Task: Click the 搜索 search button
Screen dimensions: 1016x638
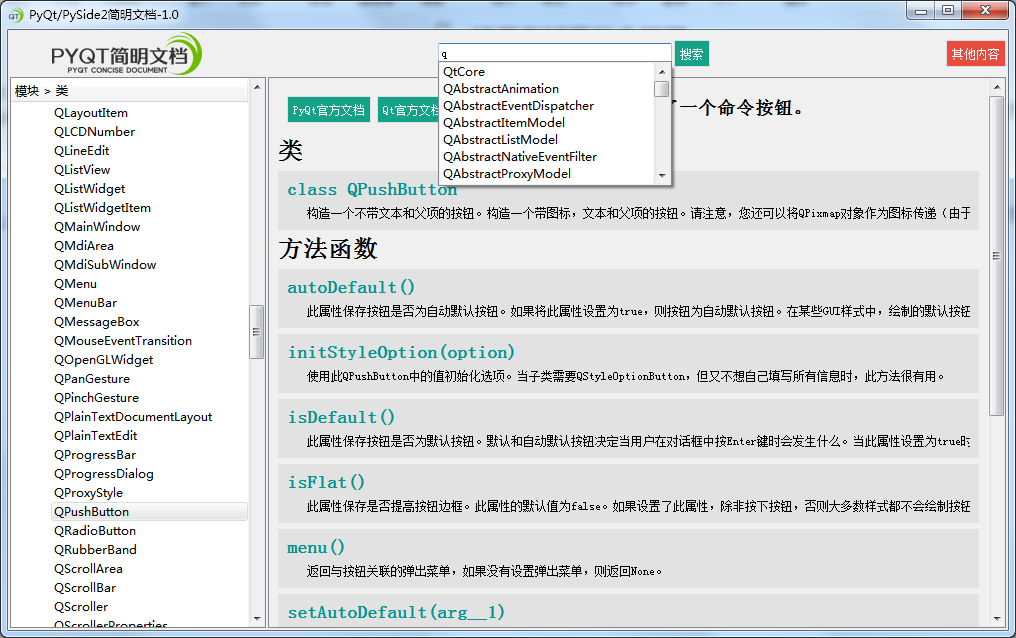Action: [x=691, y=54]
